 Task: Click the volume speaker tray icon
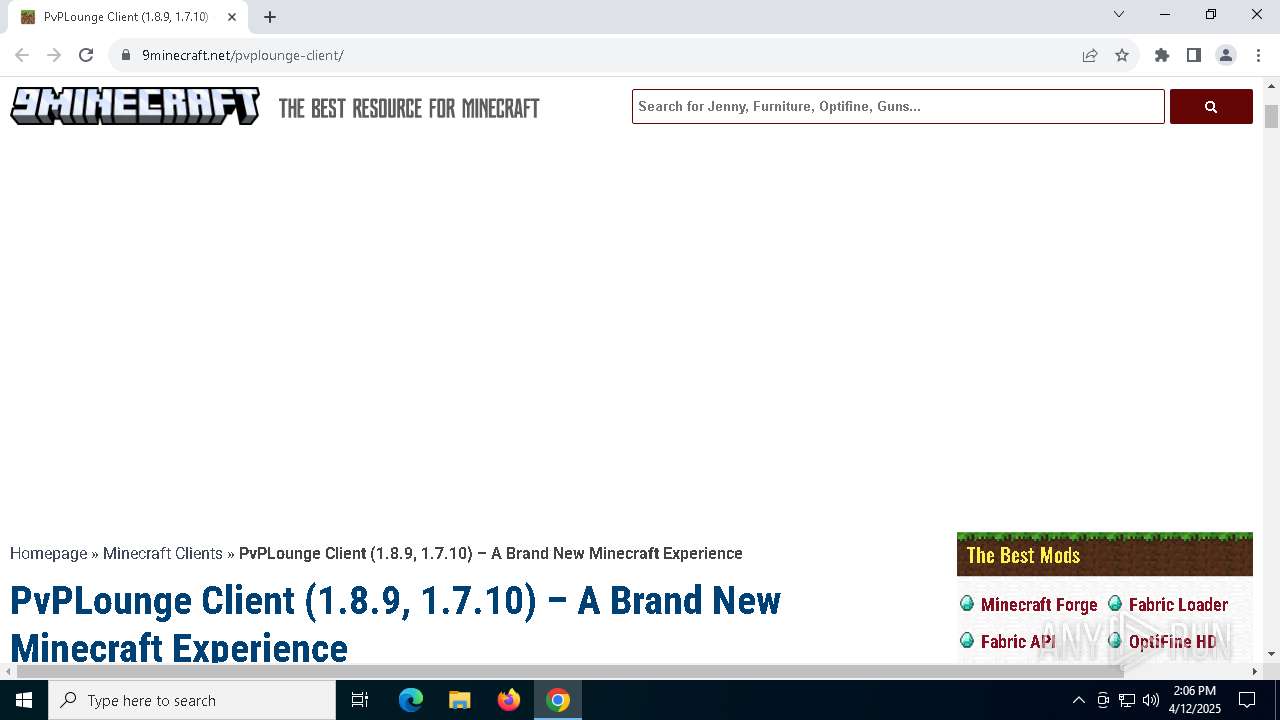coord(1150,700)
